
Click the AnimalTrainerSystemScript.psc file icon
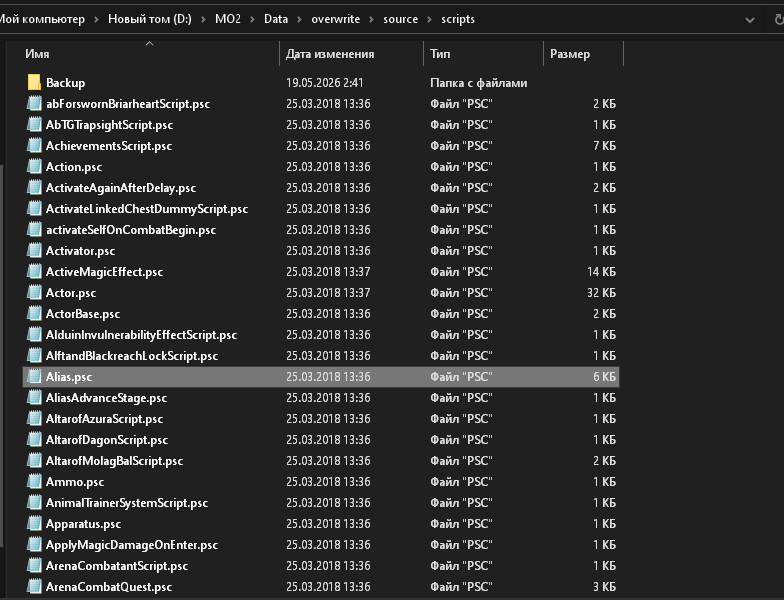[x=34, y=502]
